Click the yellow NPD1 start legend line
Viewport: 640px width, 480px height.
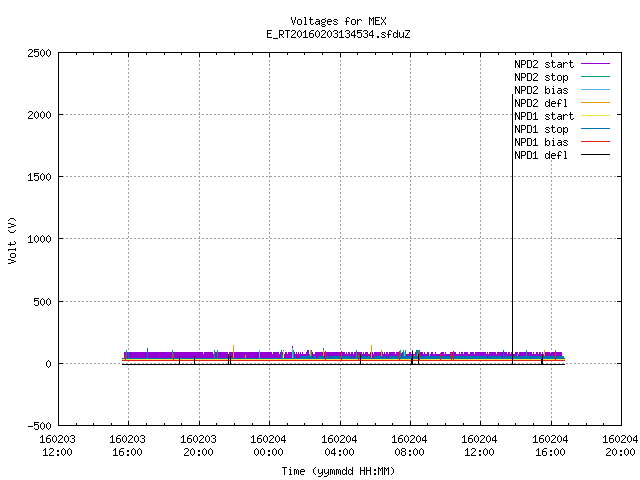[x=595, y=116]
